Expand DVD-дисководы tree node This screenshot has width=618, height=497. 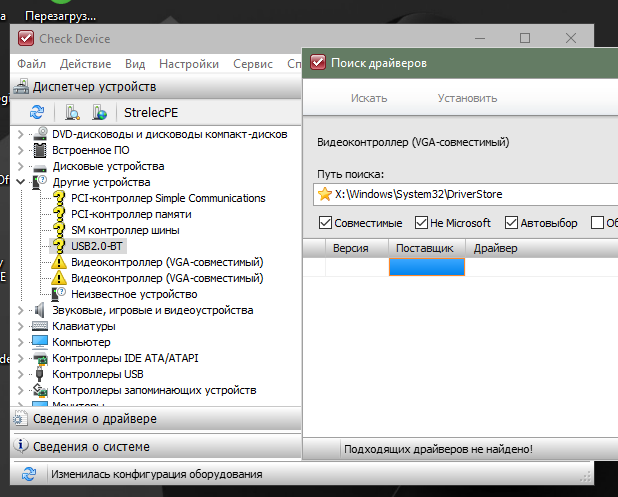coord(22,134)
